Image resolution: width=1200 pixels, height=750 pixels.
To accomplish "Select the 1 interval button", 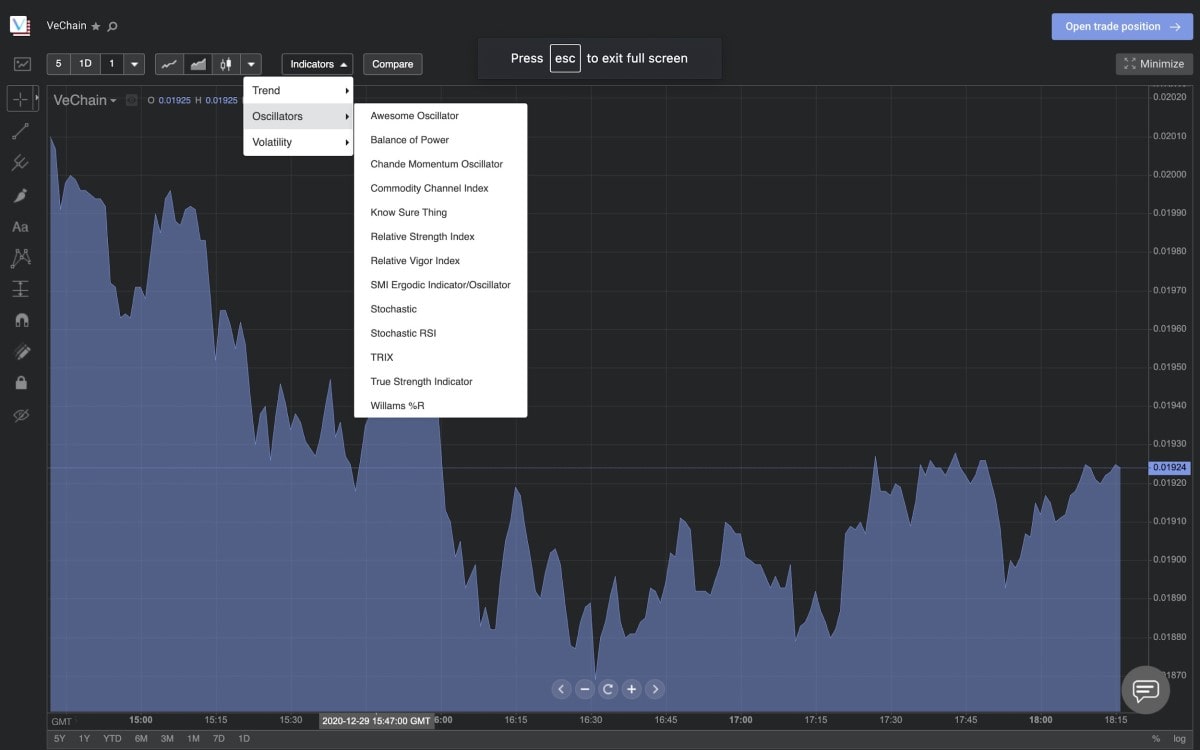I will [112, 64].
